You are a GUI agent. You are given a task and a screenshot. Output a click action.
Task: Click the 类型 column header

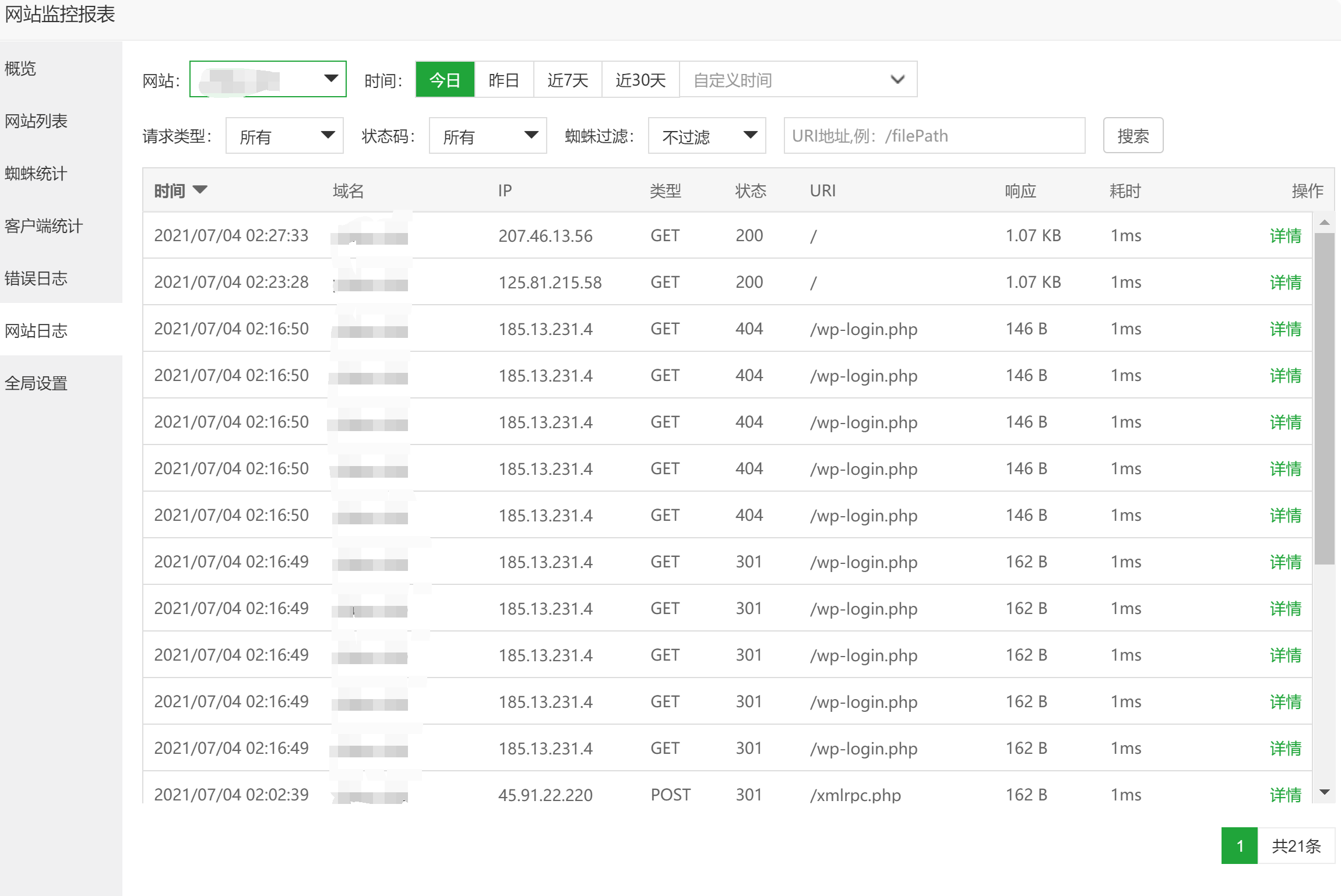coord(666,191)
